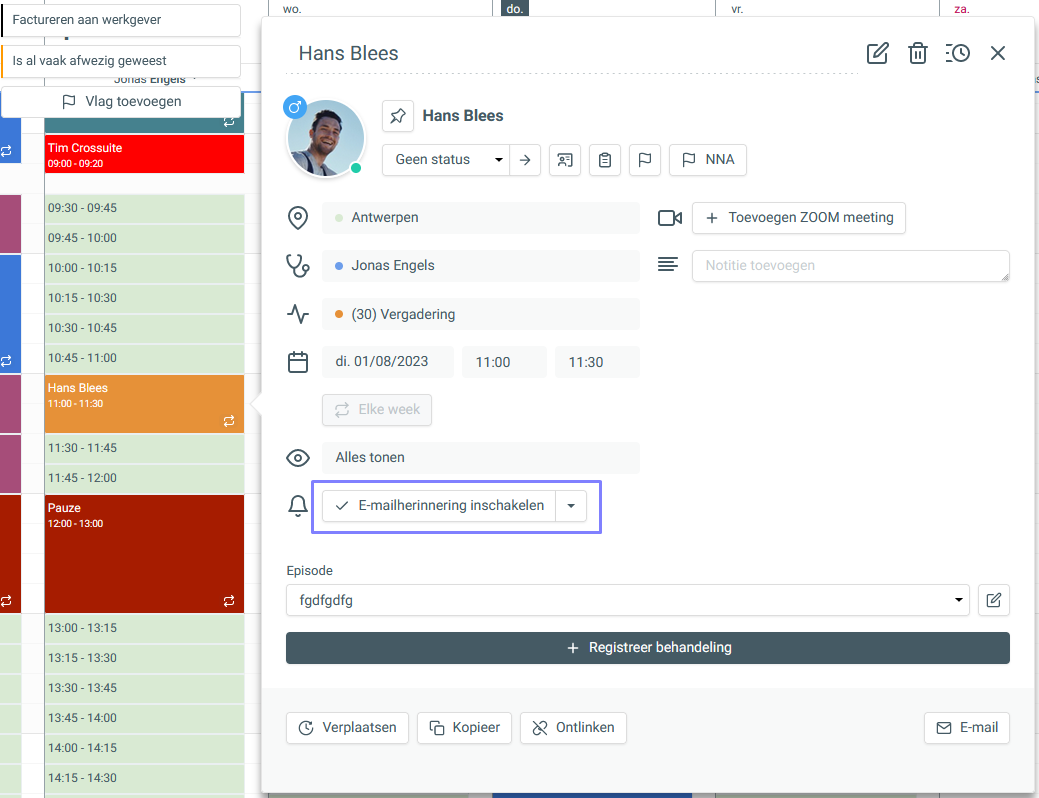Select the 13:30 - 13:45 time slot
Screen dimensions: 1039x798
point(144,689)
